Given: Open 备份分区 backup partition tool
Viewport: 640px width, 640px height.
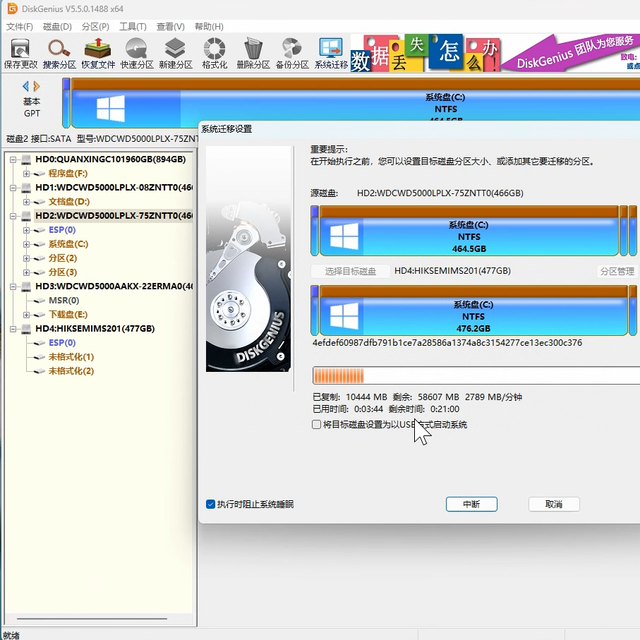Looking at the screenshot, I should tap(292, 53).
